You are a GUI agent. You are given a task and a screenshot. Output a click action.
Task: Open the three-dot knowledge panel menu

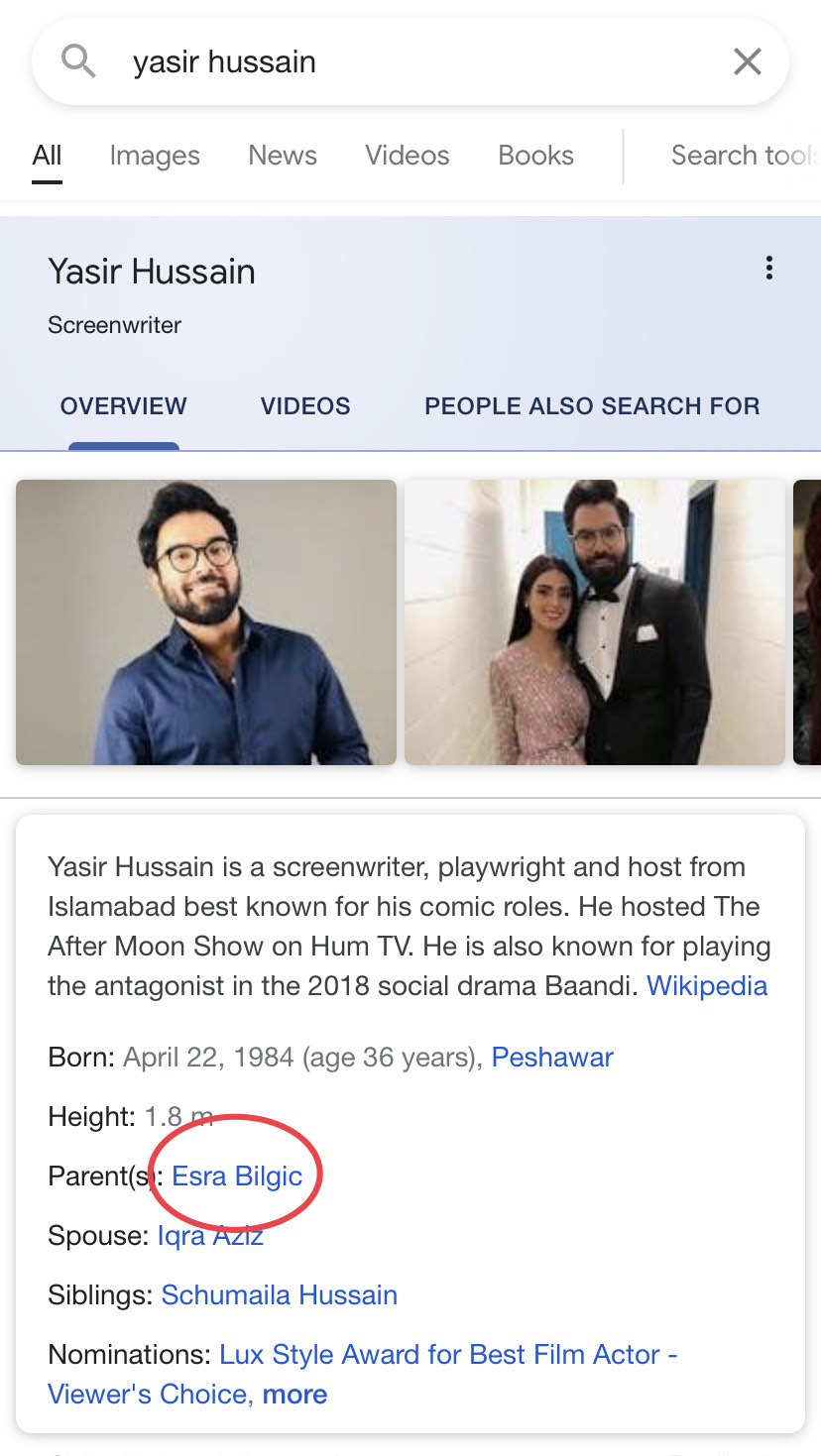point(768,269)
